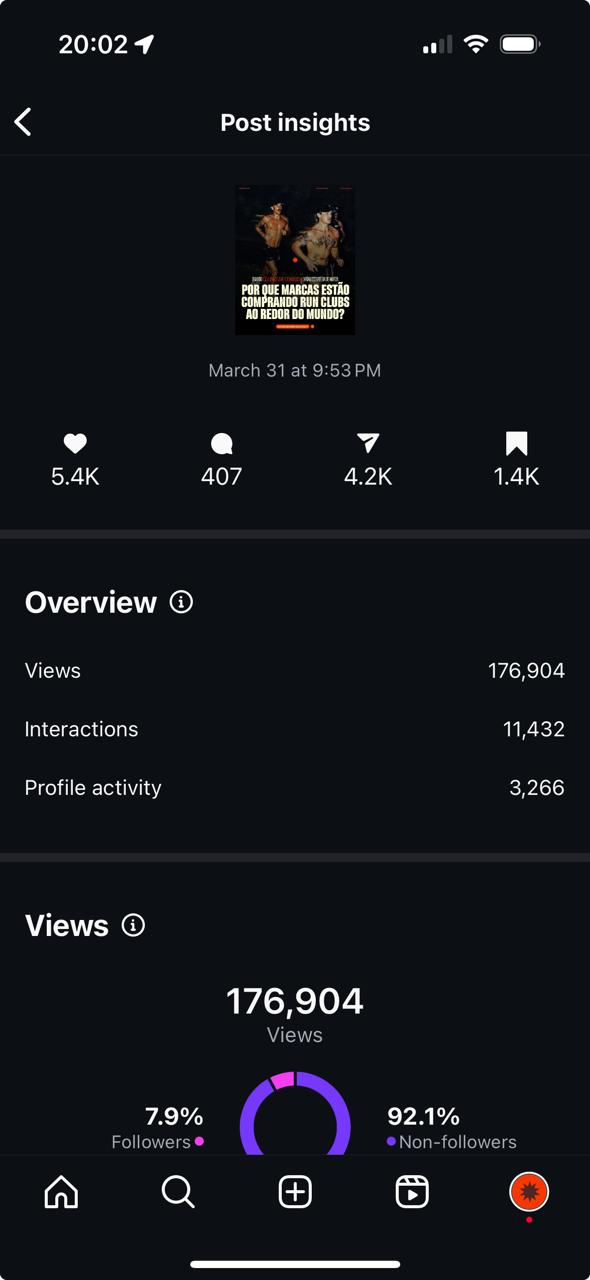
Task: Select the Views row showing 176,904
Action: pyautogui.click(x=295, y=671)
